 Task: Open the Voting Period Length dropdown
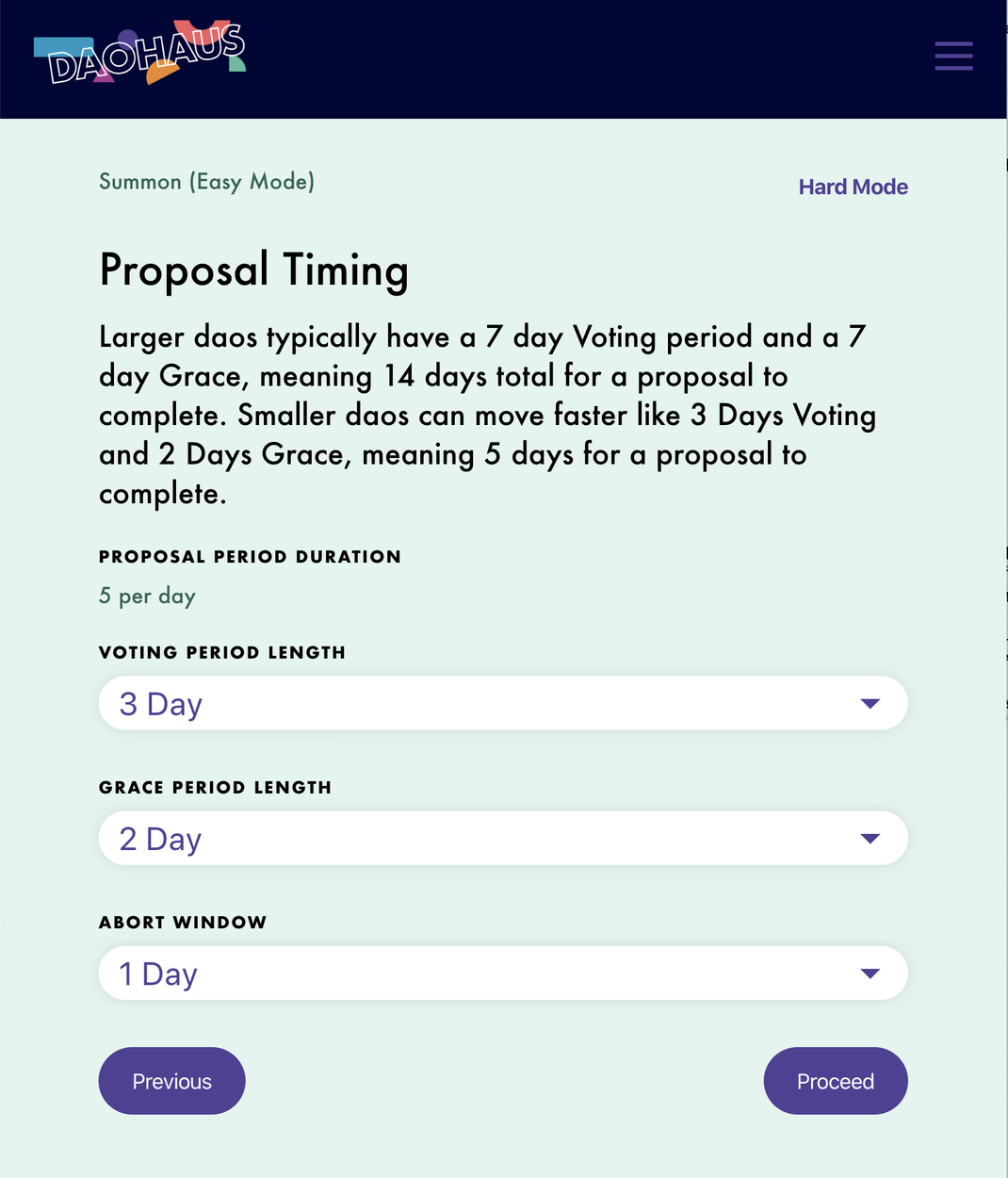click(x=503, y=703)
